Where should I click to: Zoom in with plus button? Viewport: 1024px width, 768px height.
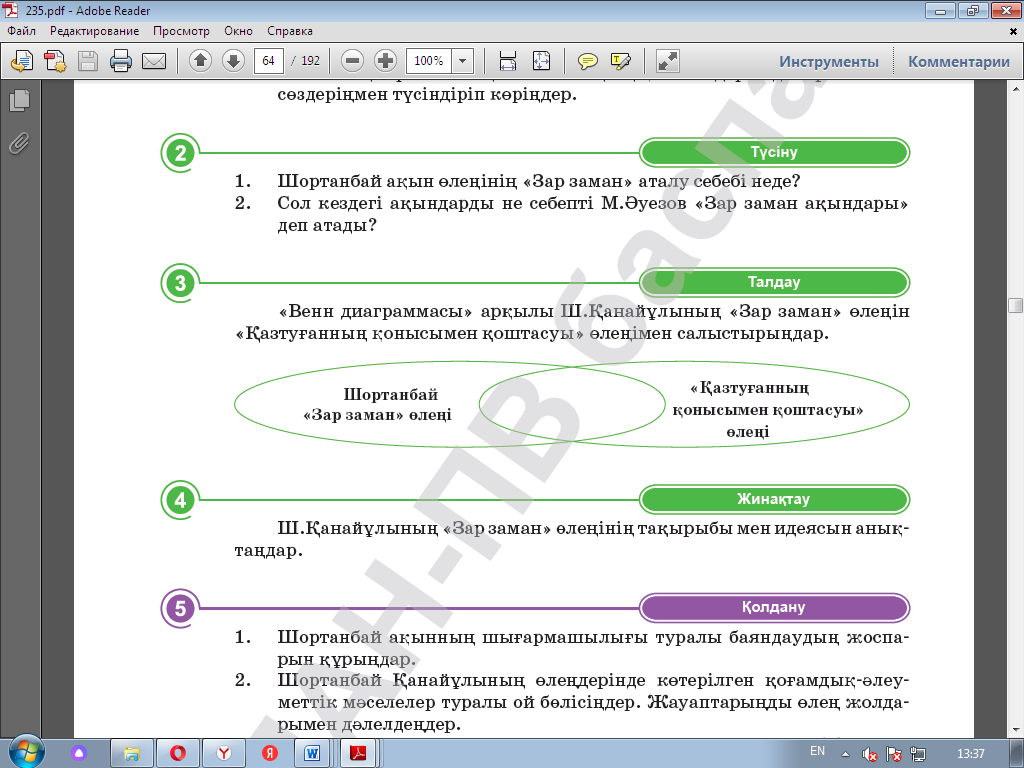[385, 61]
